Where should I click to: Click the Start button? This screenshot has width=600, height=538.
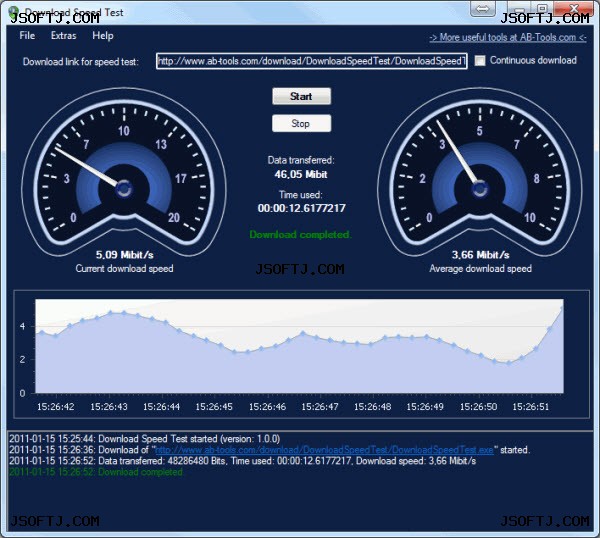point(301,96)
